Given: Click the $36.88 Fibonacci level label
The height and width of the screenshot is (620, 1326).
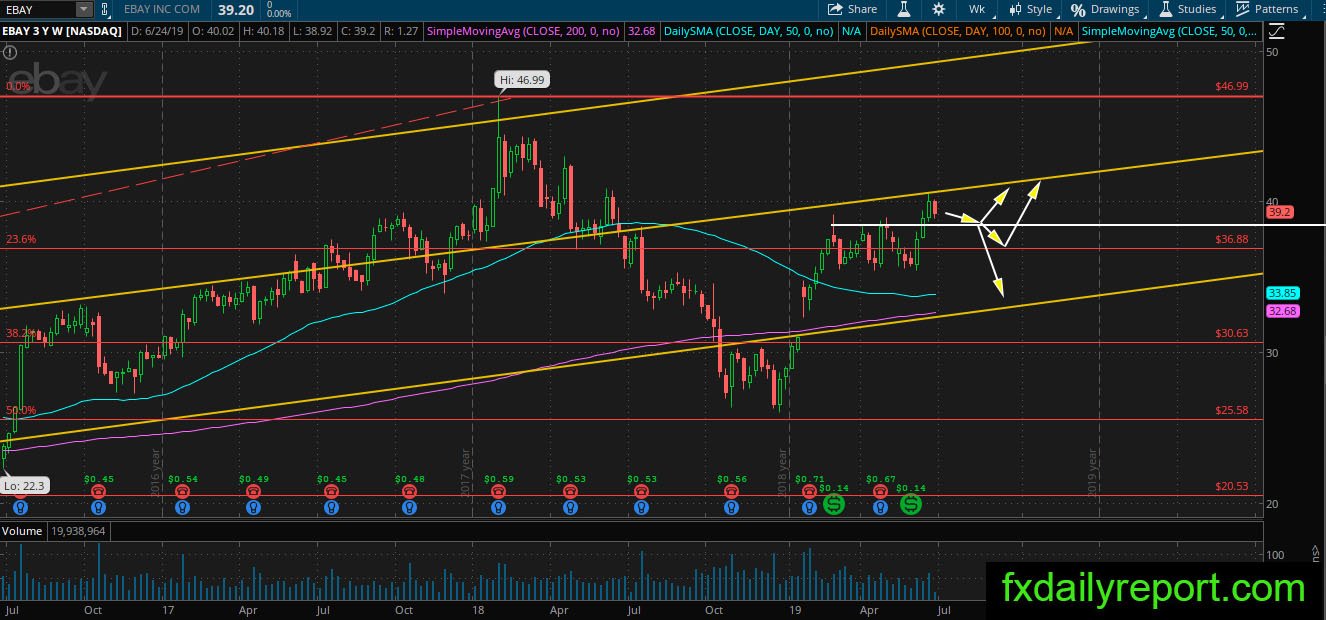Looking at the screenshot, I should point(1231,239).
